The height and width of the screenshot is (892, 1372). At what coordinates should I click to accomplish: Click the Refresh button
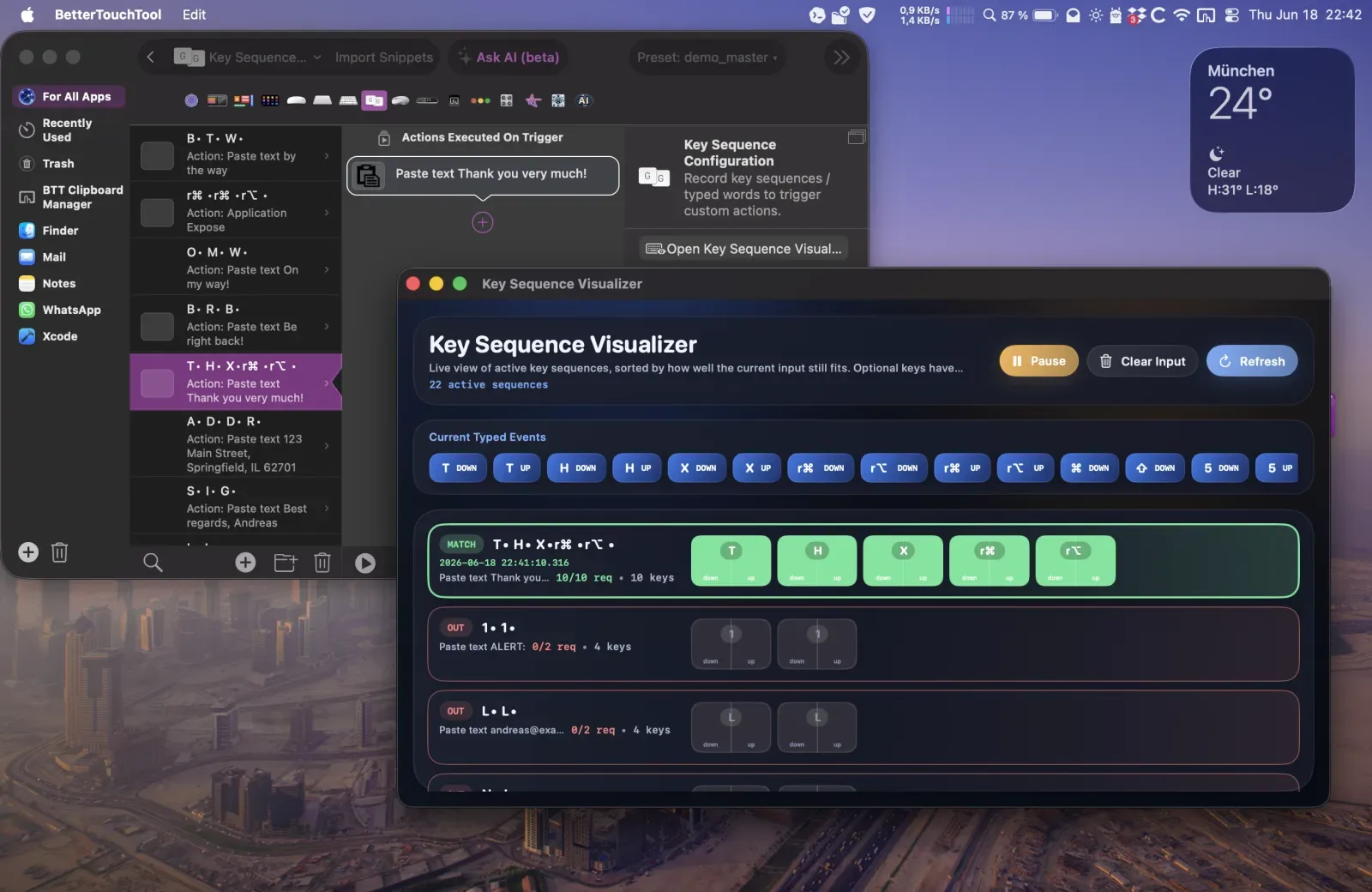1252,361
